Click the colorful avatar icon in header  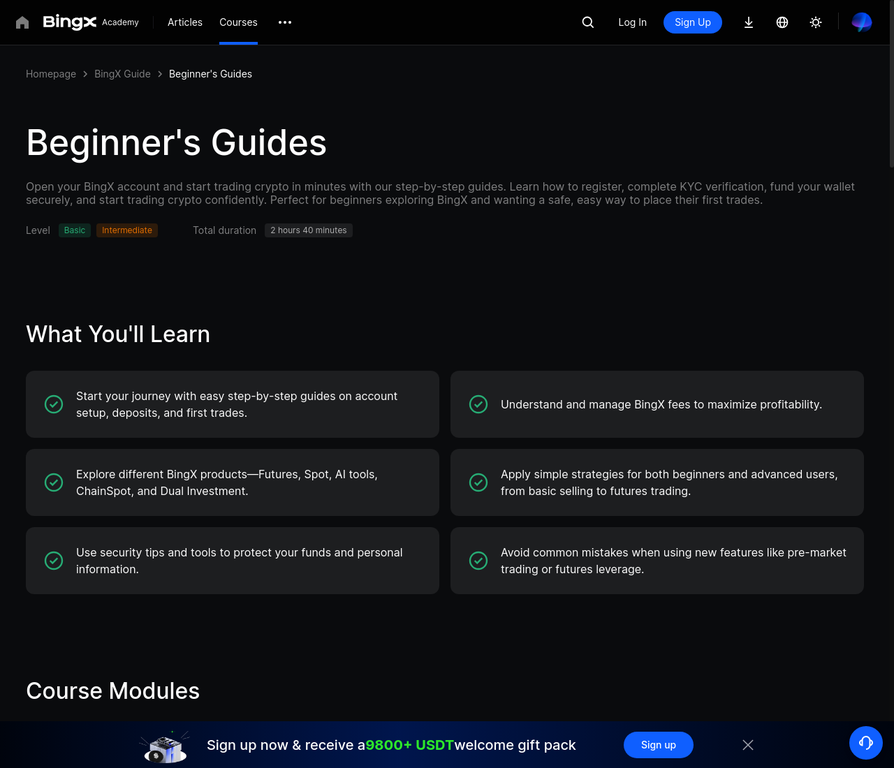coord(861,22)
